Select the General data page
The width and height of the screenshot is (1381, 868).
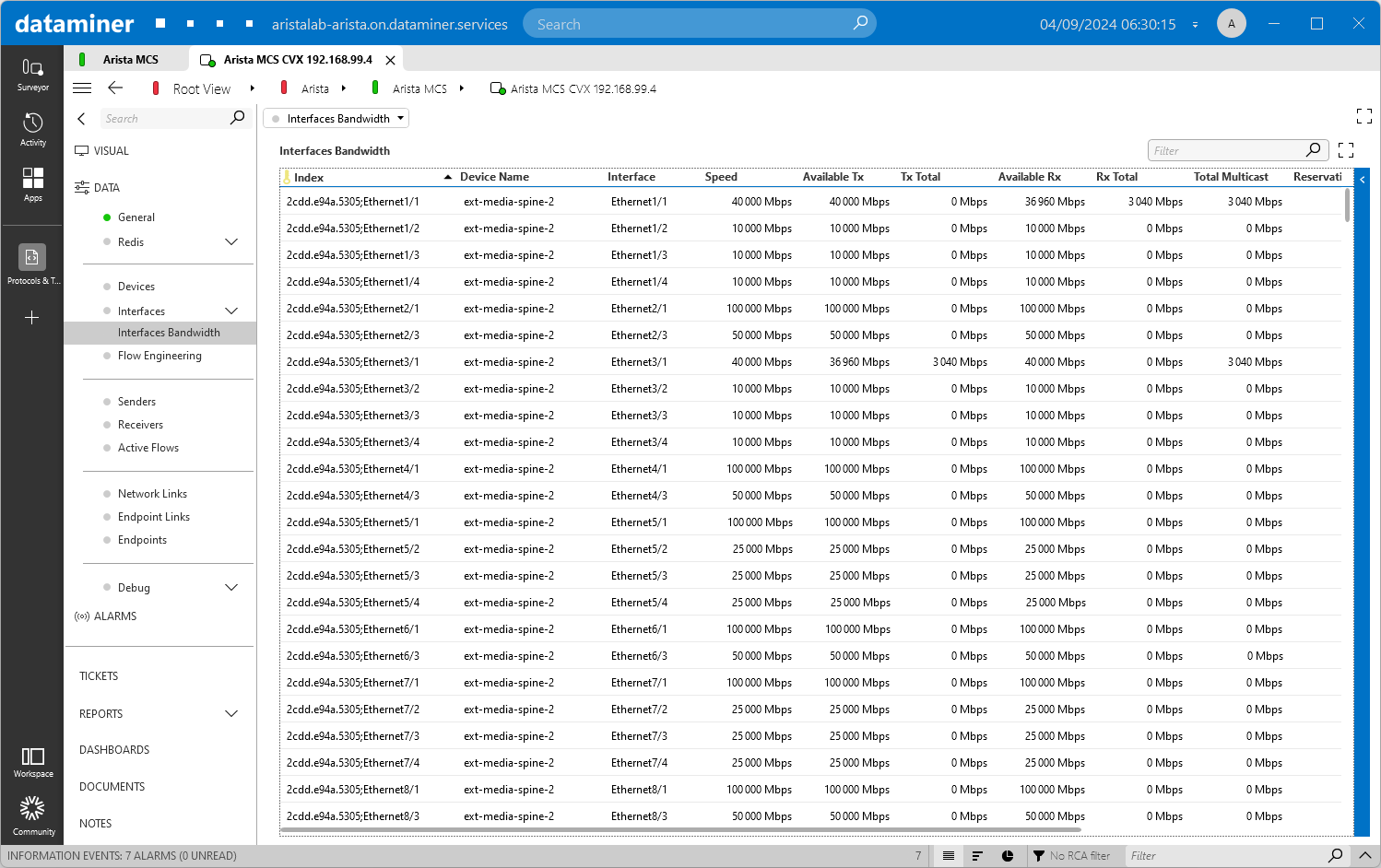point(136,217)
